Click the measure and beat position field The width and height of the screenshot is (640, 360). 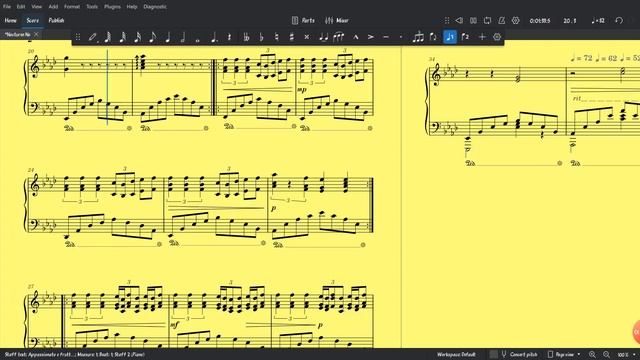(570, 20)
